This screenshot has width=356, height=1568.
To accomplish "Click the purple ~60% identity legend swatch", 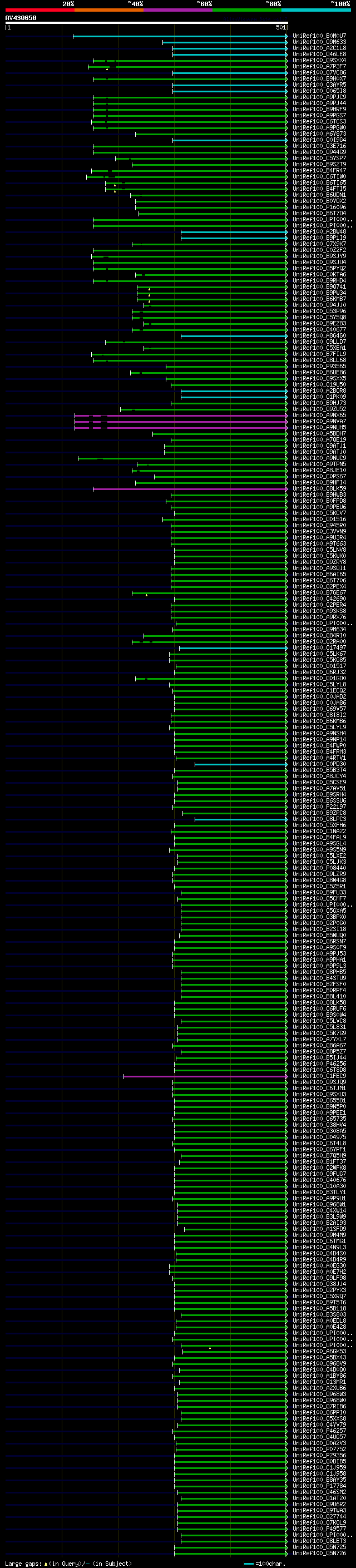I will coord(177,10).
